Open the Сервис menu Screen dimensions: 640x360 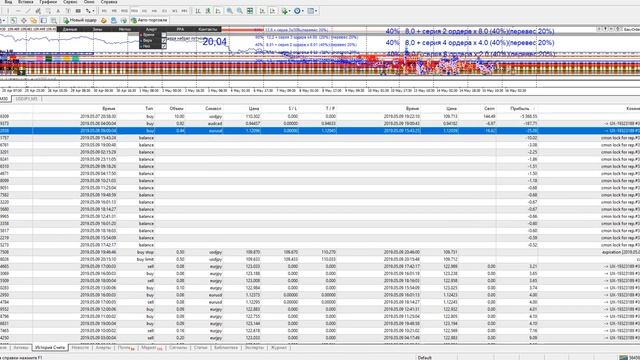(x=70, y=2)
